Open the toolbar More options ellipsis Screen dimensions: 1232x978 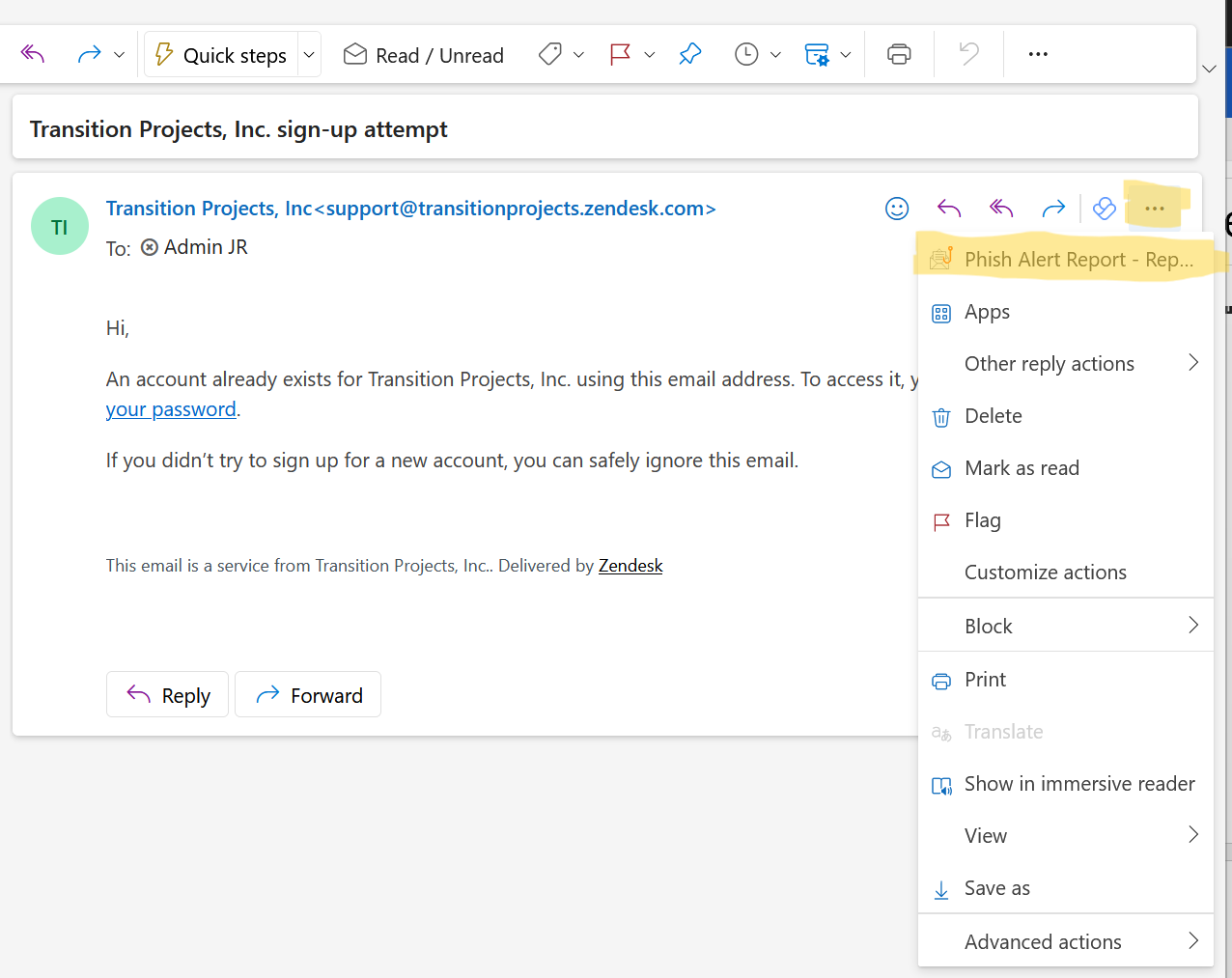1038,54
